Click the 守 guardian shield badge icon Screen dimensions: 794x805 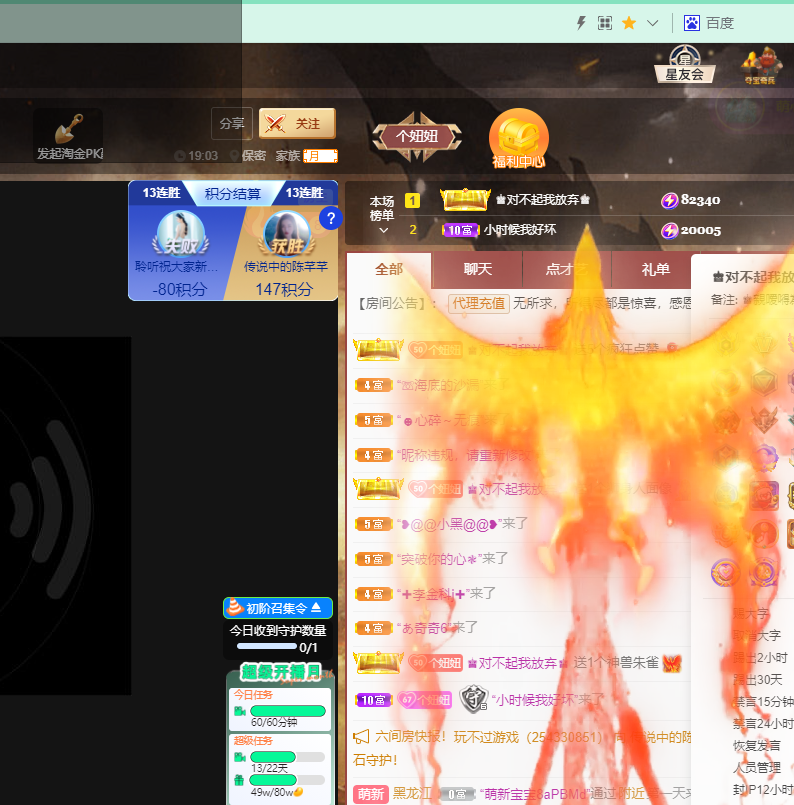473,699
